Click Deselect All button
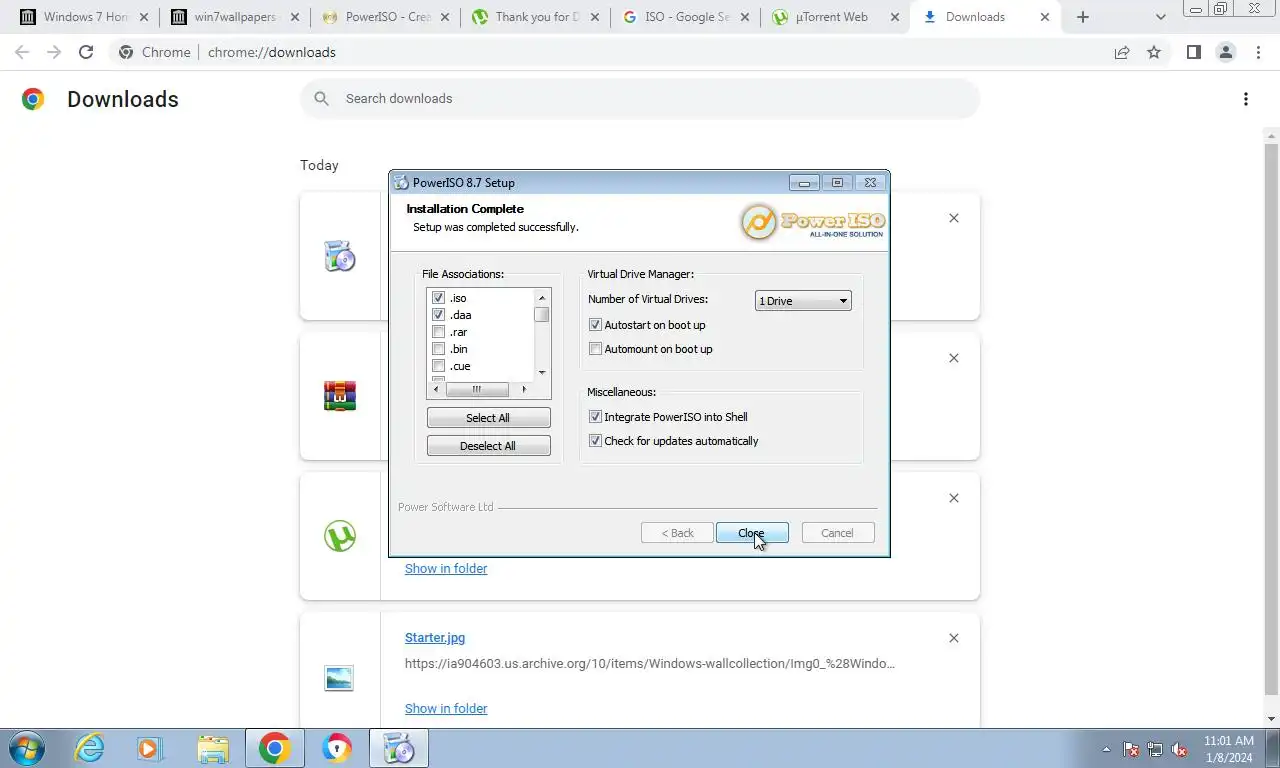This screenshot has height=768, width=1280. tap(488, 446)
